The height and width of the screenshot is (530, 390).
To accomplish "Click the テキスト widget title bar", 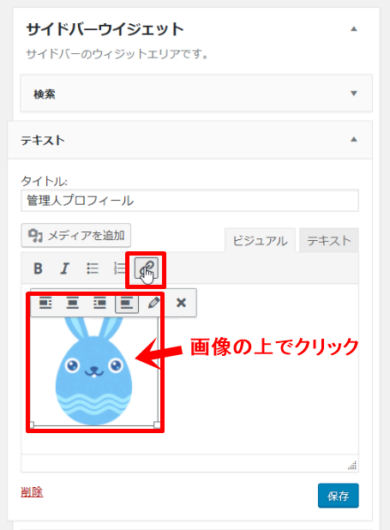I will pyautogui.click(x=190, y=140).
